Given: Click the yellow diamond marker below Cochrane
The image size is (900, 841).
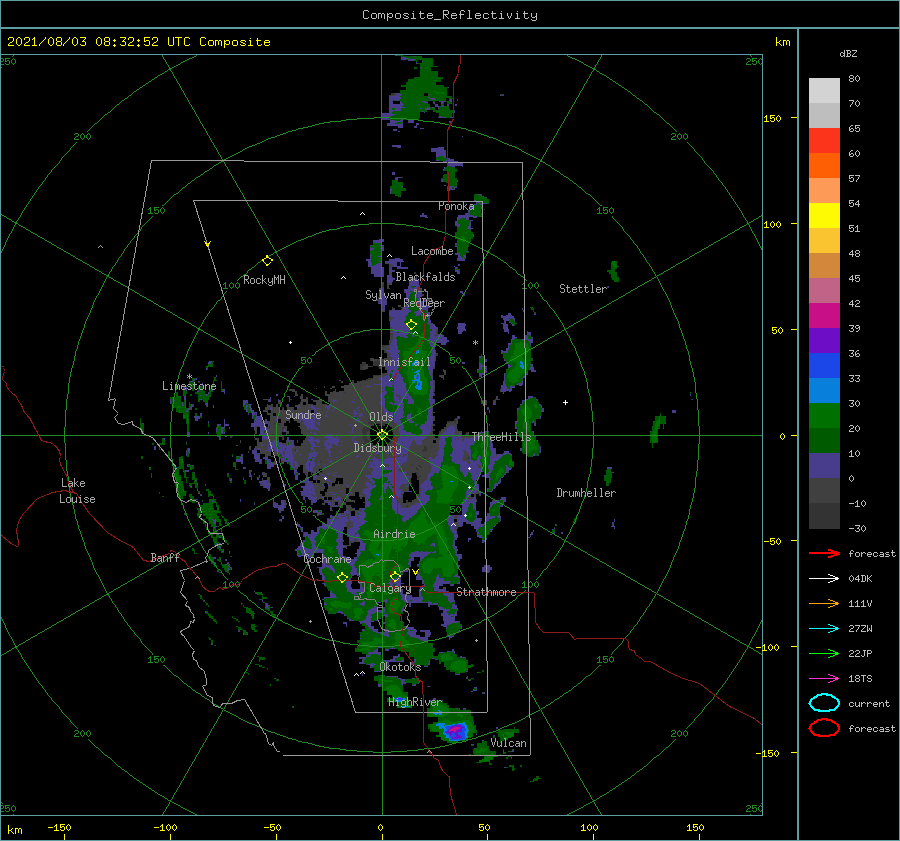Looking at the screenshot, I should point(343,578).
